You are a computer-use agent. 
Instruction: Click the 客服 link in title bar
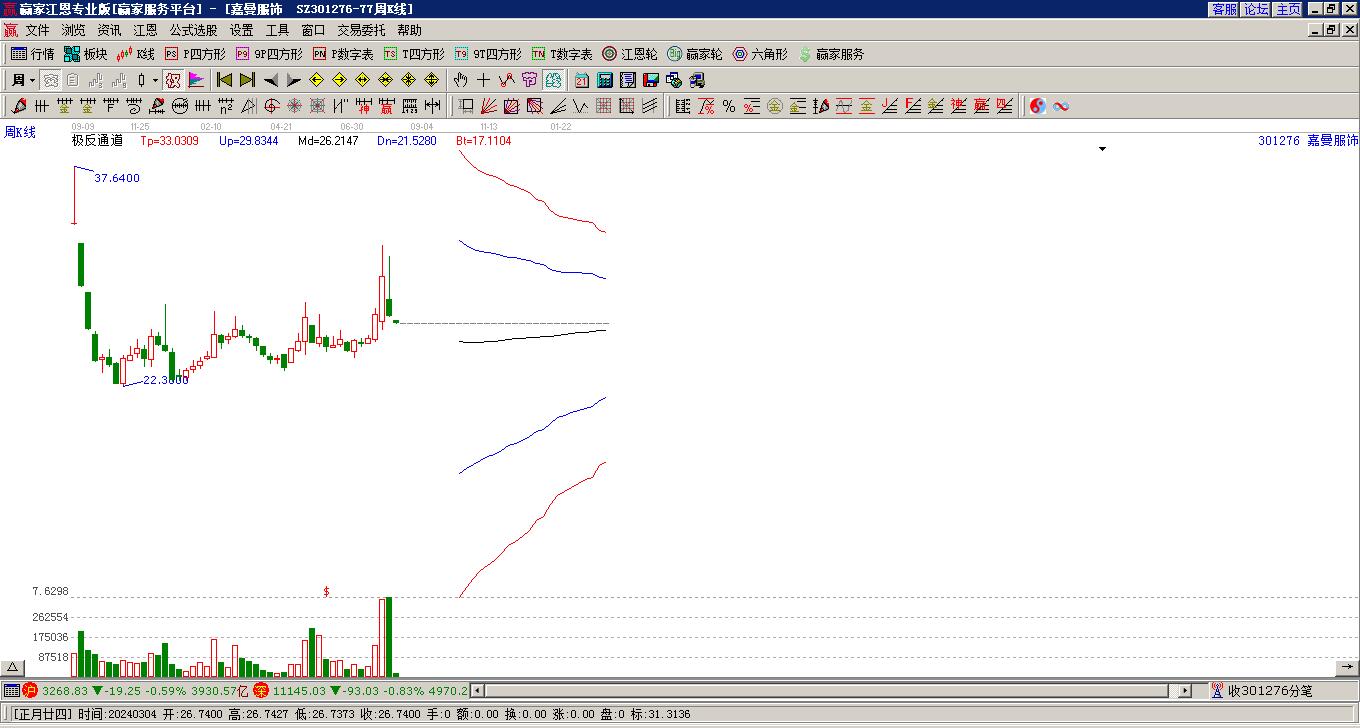tap(1224, 9)
